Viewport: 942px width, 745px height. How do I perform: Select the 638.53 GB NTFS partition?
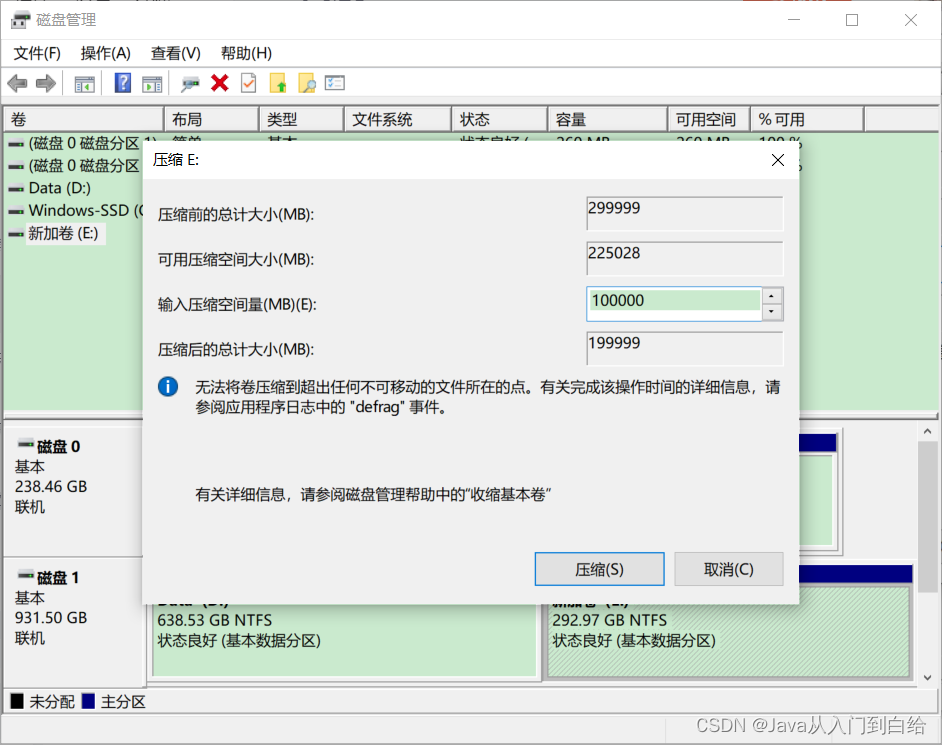click(x=344, y=640)
